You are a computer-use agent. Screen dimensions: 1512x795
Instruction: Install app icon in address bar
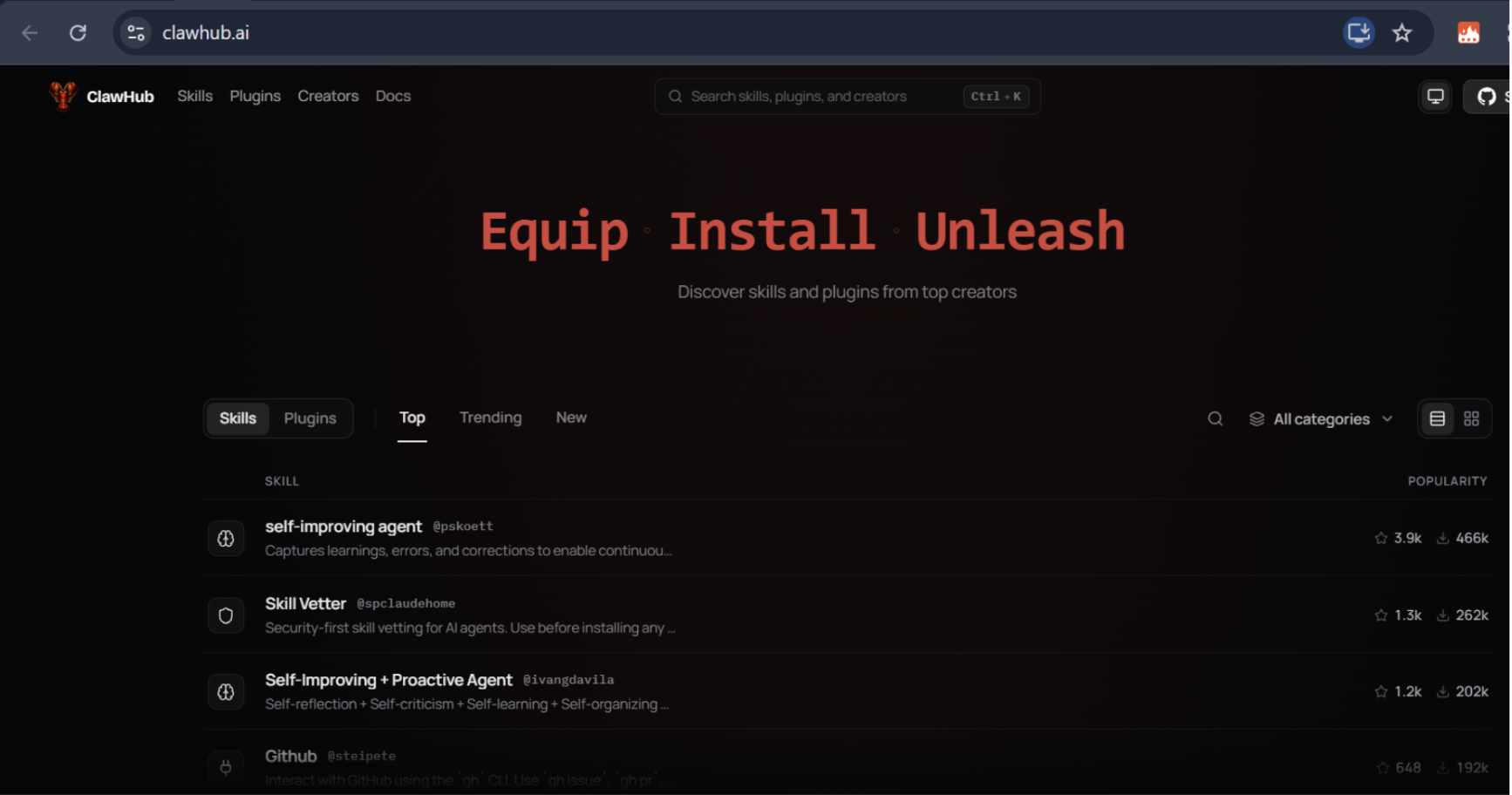[1359, 33]
